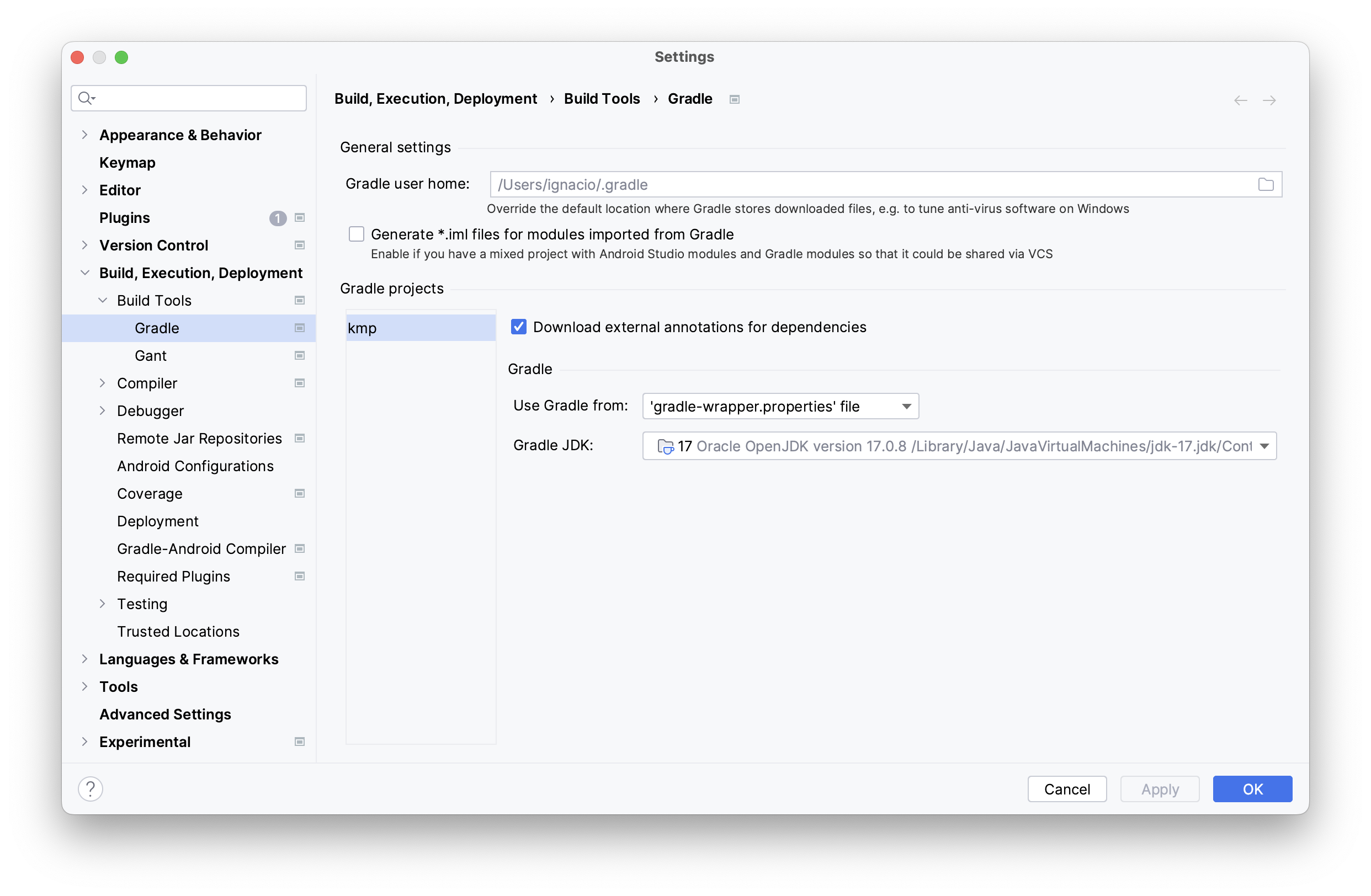
Task: Click the page icon next to Gradle breadcrumb
Action: [734, 99]
